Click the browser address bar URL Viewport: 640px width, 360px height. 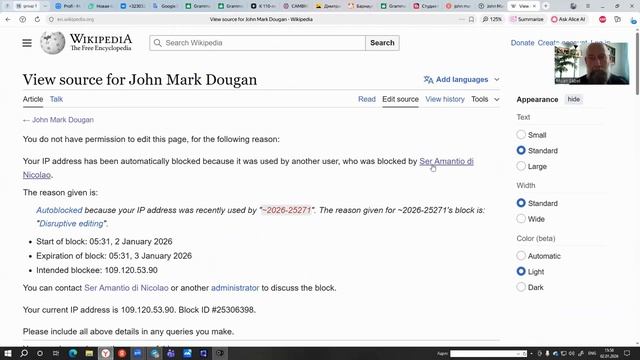click(76, 19)
